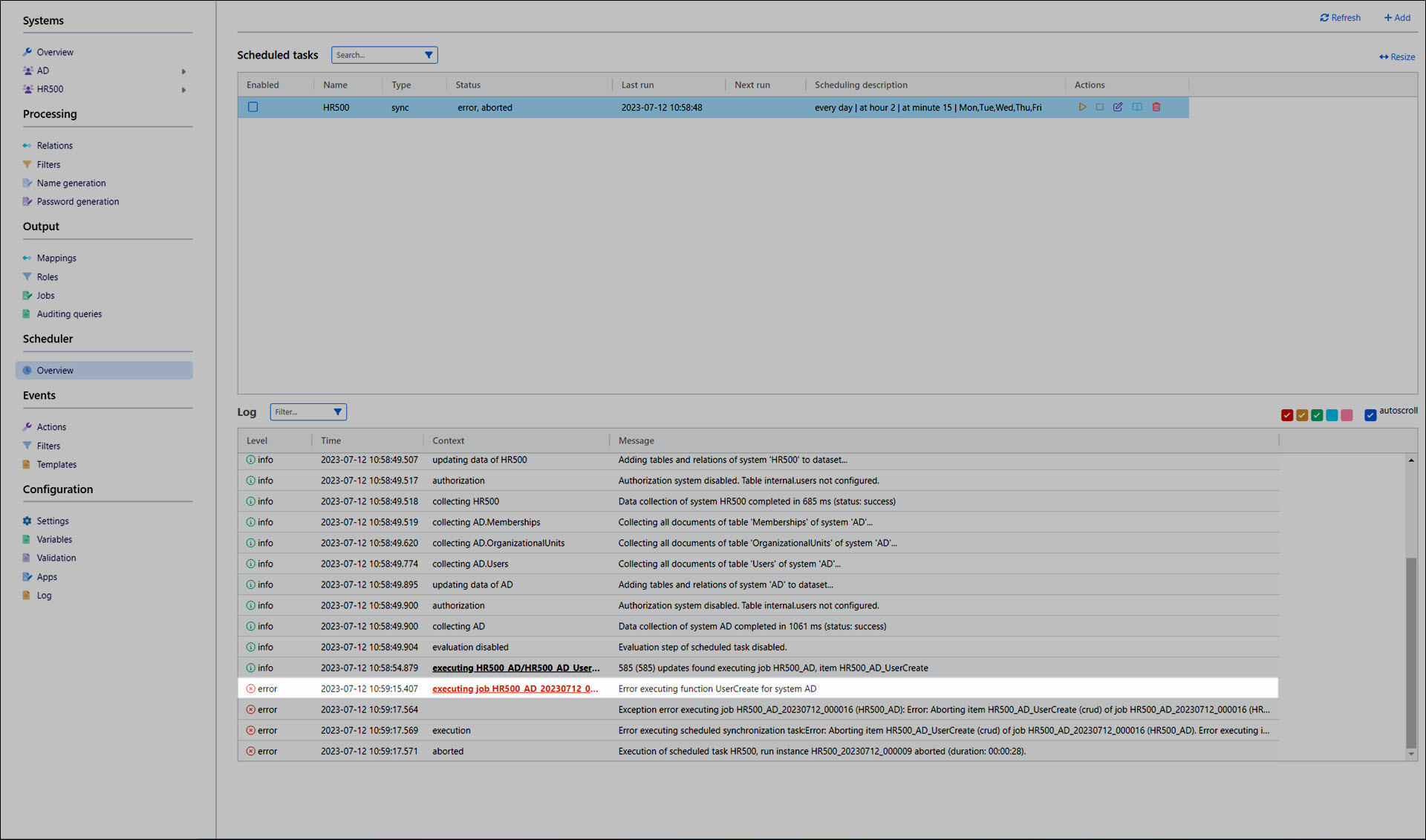1426x840 pixels.
Task: Toggle the autoscroll checkbox
Action: (x=1370, y=414)
